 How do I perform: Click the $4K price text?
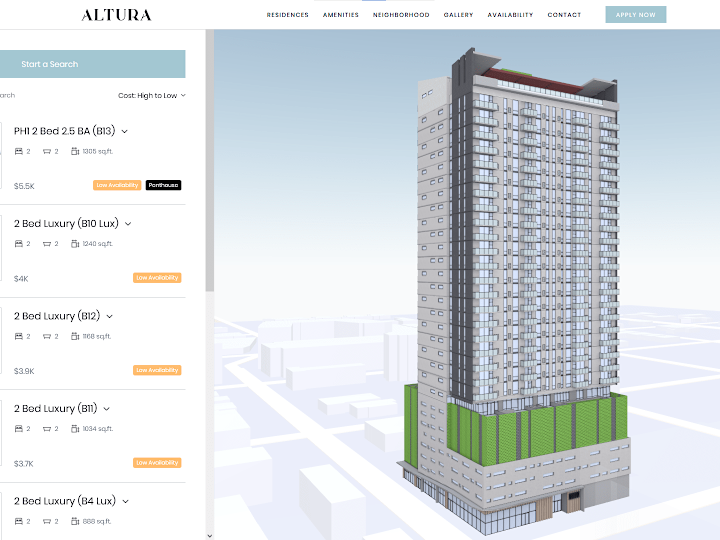pos(21,279)
